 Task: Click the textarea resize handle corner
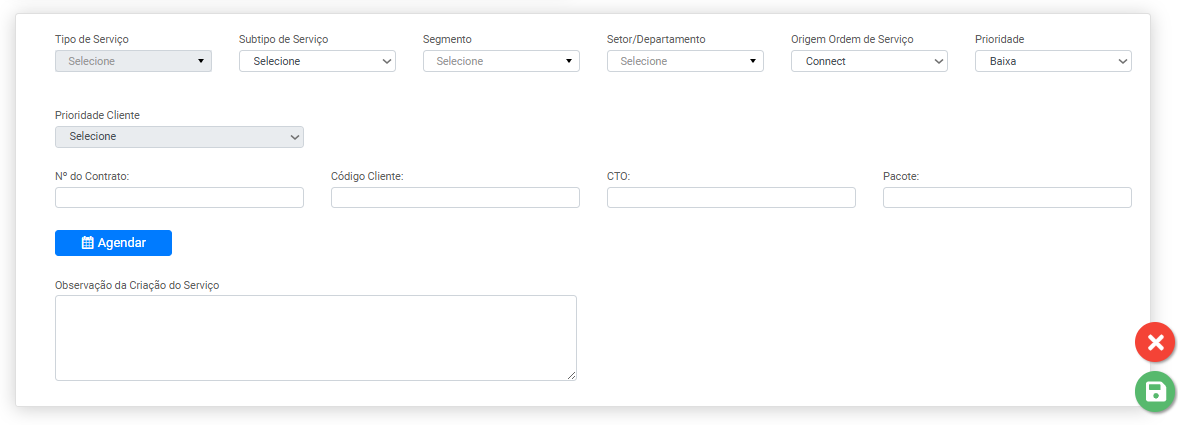[572, 376]
